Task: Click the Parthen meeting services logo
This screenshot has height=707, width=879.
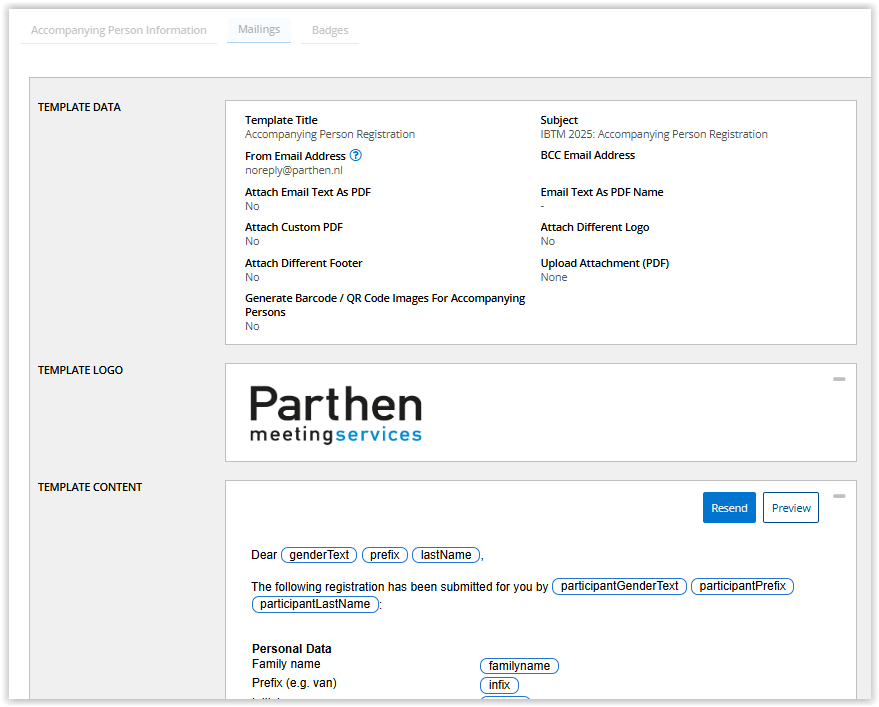Action: point(336,414)
